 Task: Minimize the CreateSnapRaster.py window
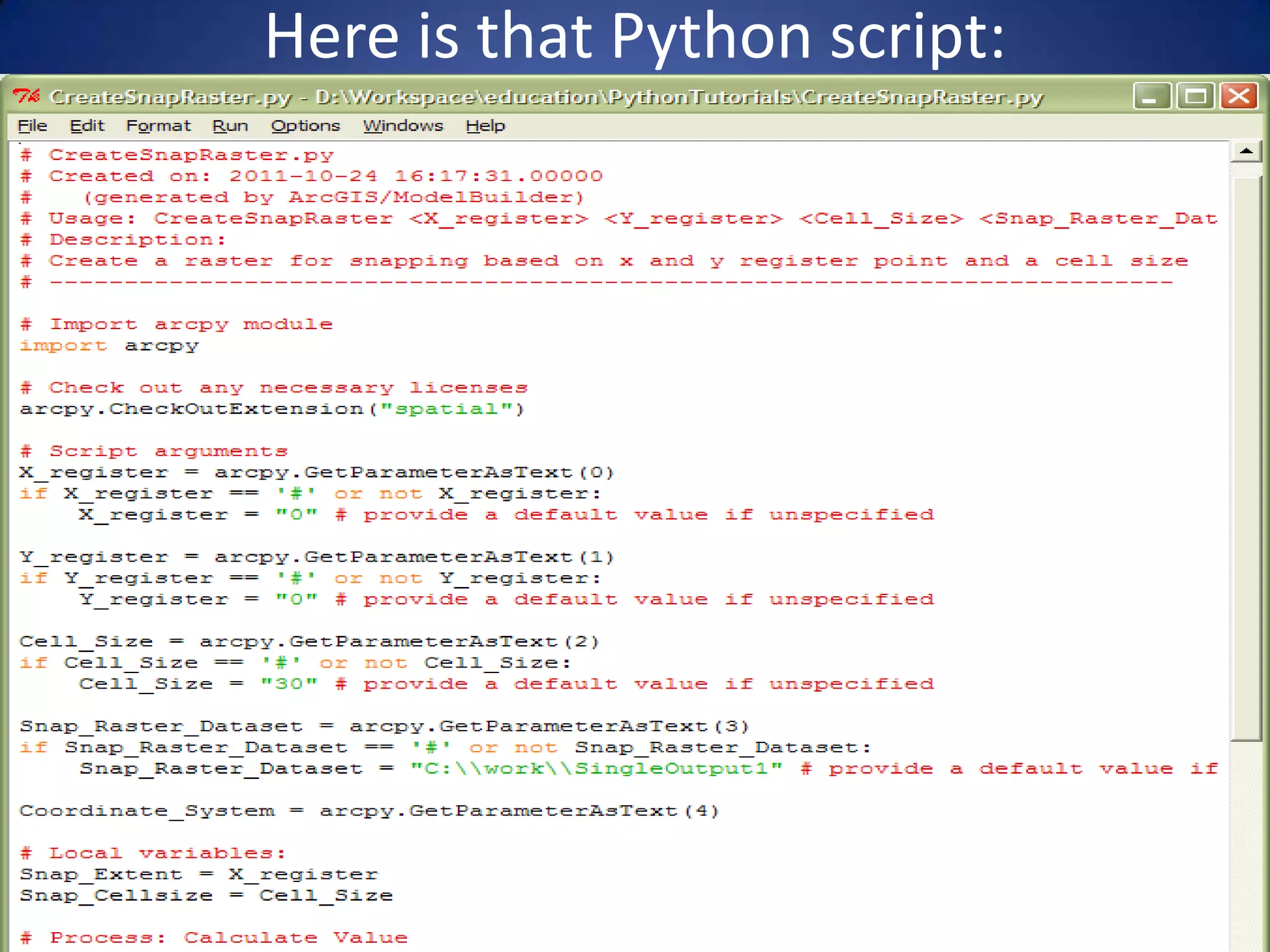pos(1151,96)
